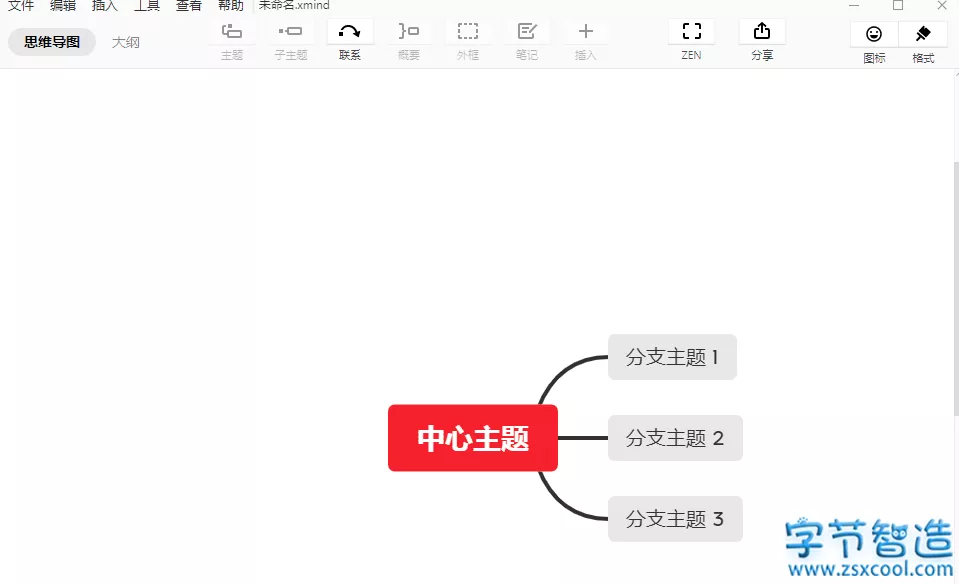
Task: Add a 外框 (Boundary) using its icon
Action: point(467,40)
